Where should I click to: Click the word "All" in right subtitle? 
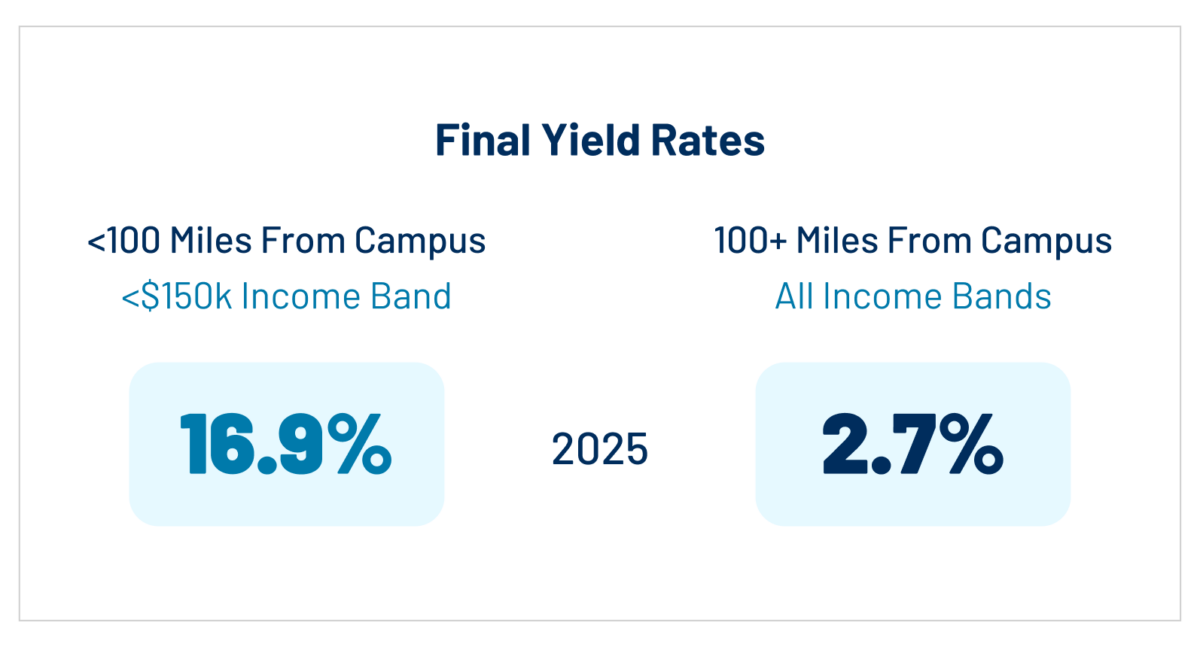[x=794, y=296]
